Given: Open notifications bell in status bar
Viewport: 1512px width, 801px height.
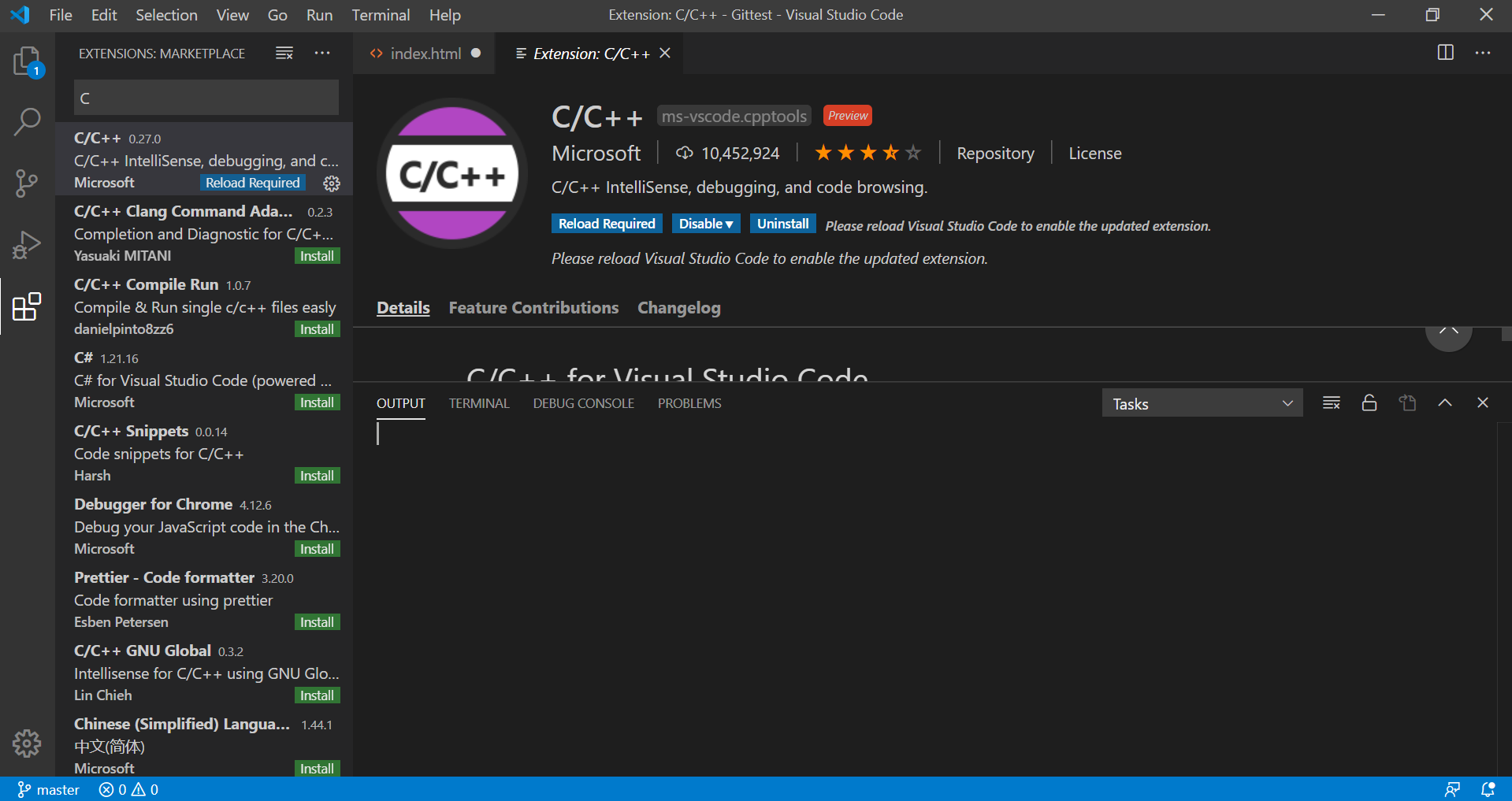Looking at the screenshot, I should coord(1488,789).
